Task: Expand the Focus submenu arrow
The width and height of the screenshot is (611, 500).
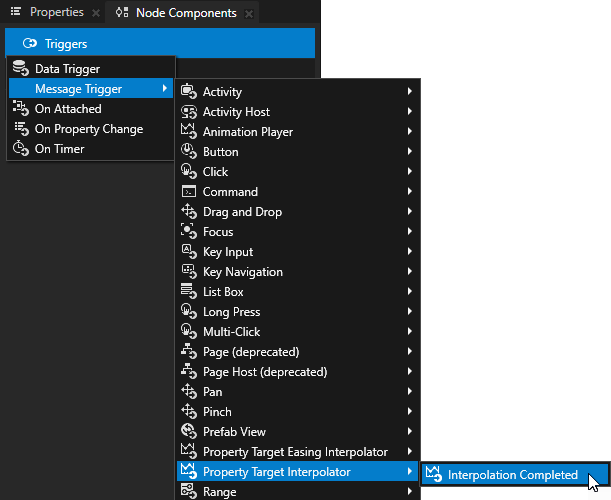Action: click(x=410, y=232)
